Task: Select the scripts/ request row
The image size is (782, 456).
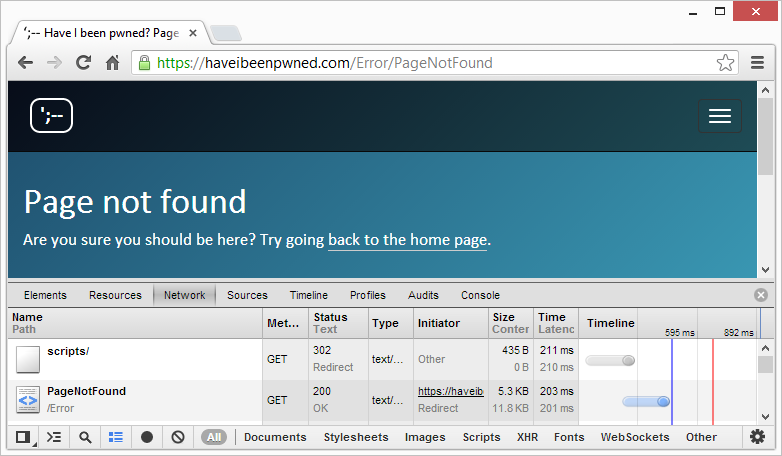Action: click(384, 359)
